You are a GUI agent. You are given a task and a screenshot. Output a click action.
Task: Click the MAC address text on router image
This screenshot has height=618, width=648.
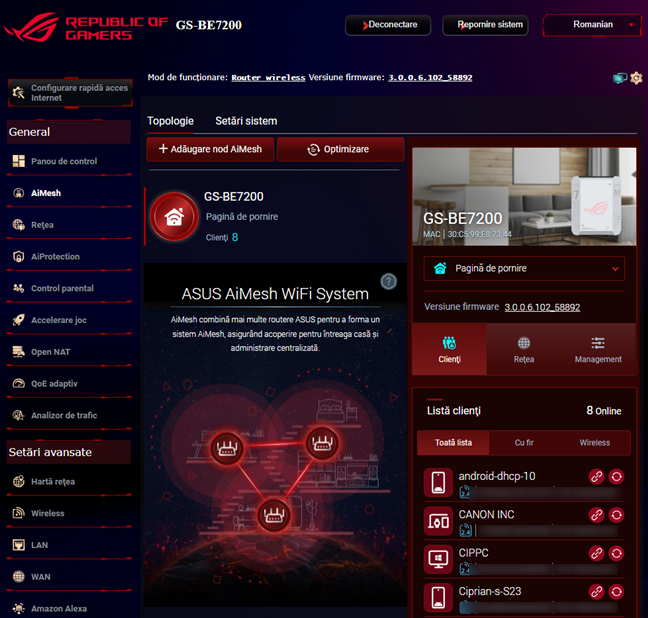pyautogui.click(x=467, y=234)
